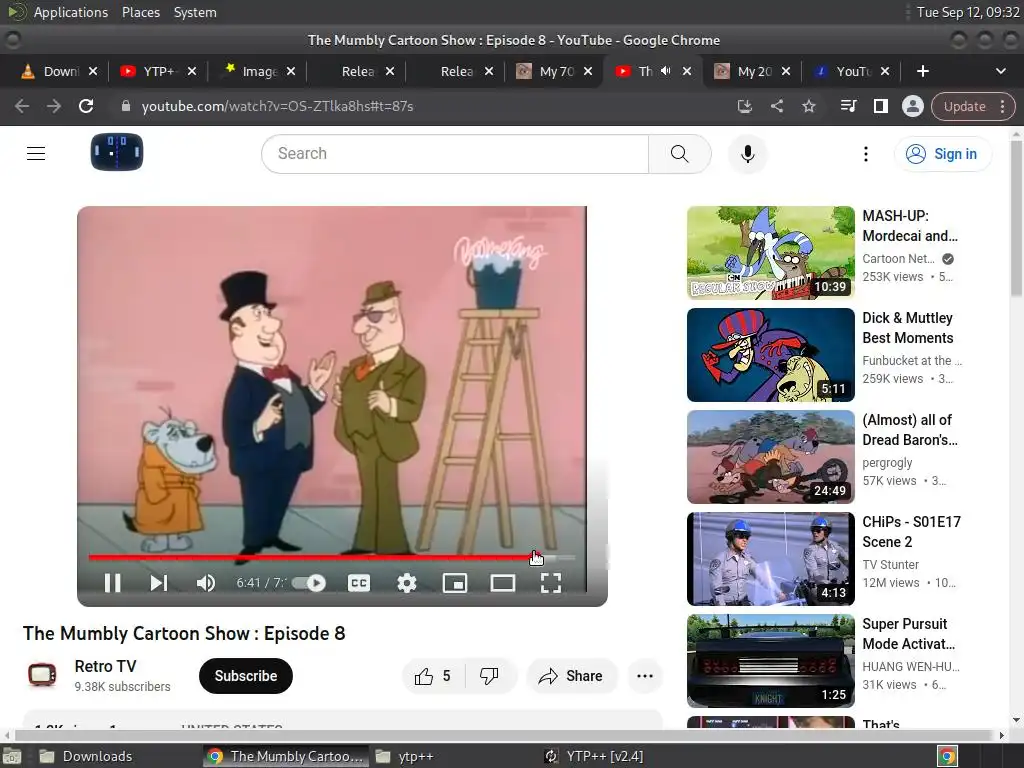Open the Applications menu
Image resolution: width=1024 pixels, height=768 pixels.
point(71,12)
